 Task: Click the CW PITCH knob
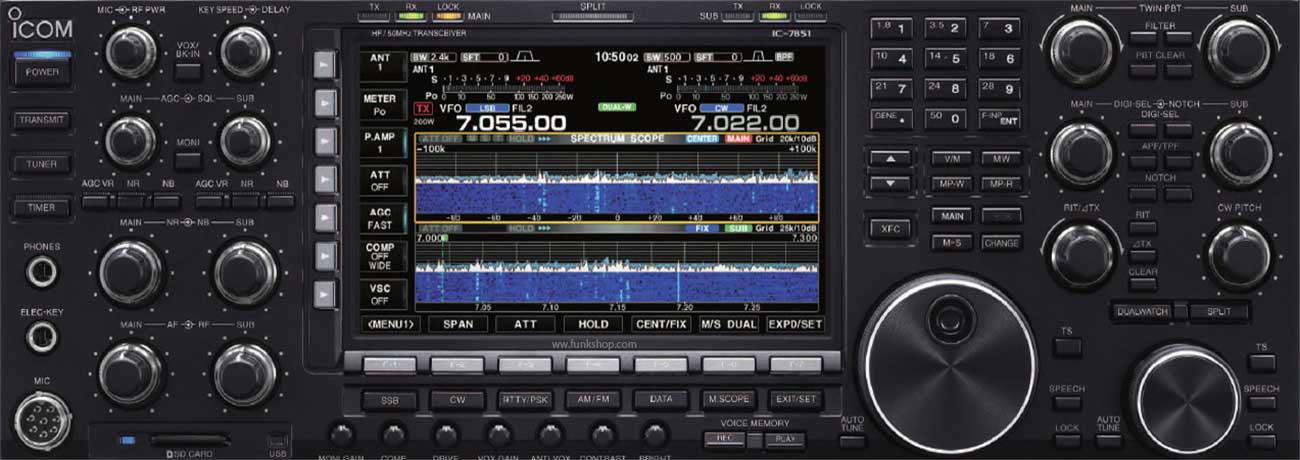[1240, 256]
